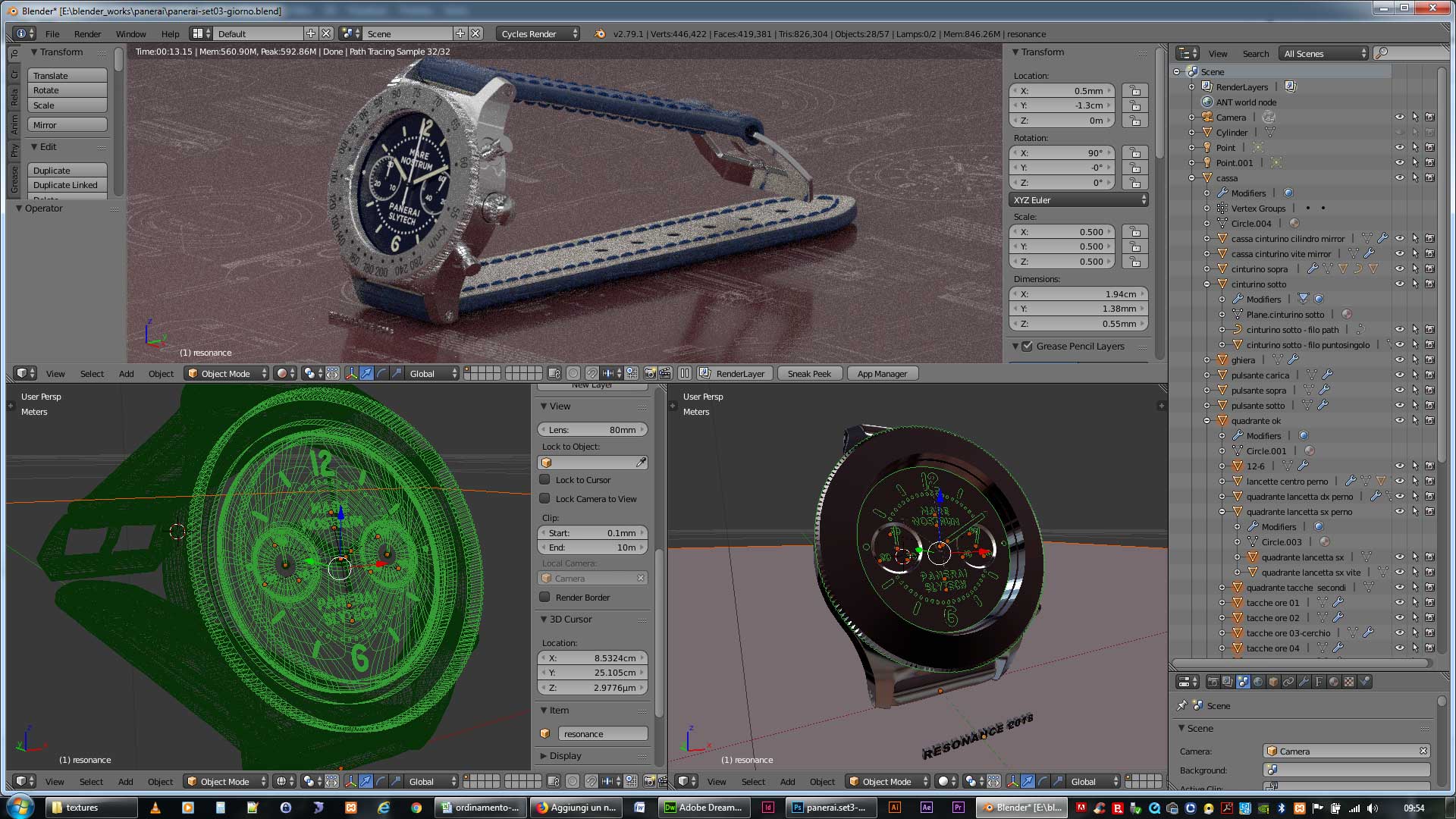
Task: Click eyedropper next to Lock to Object field
Action: [641, 463]
